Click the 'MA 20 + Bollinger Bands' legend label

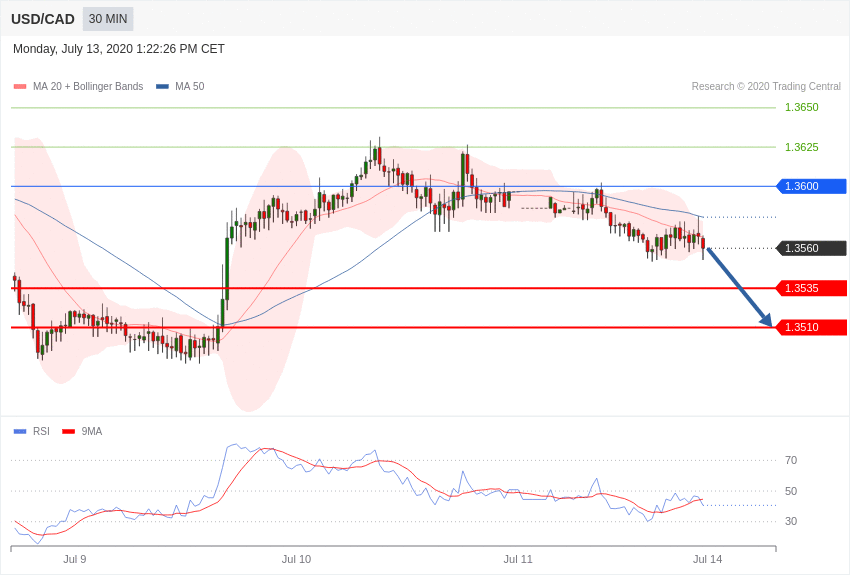[x=88, y=87]
